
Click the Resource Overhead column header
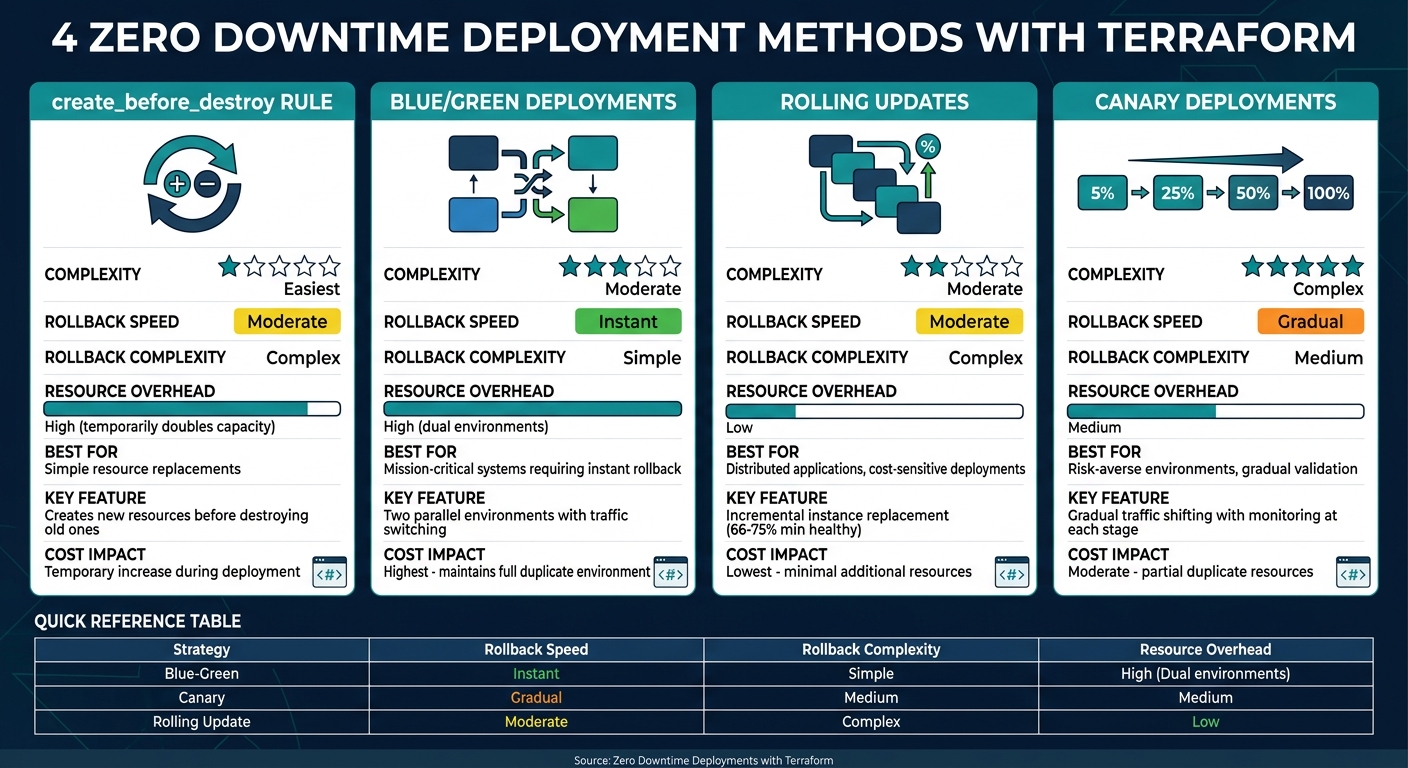(x=1206, y=650)
